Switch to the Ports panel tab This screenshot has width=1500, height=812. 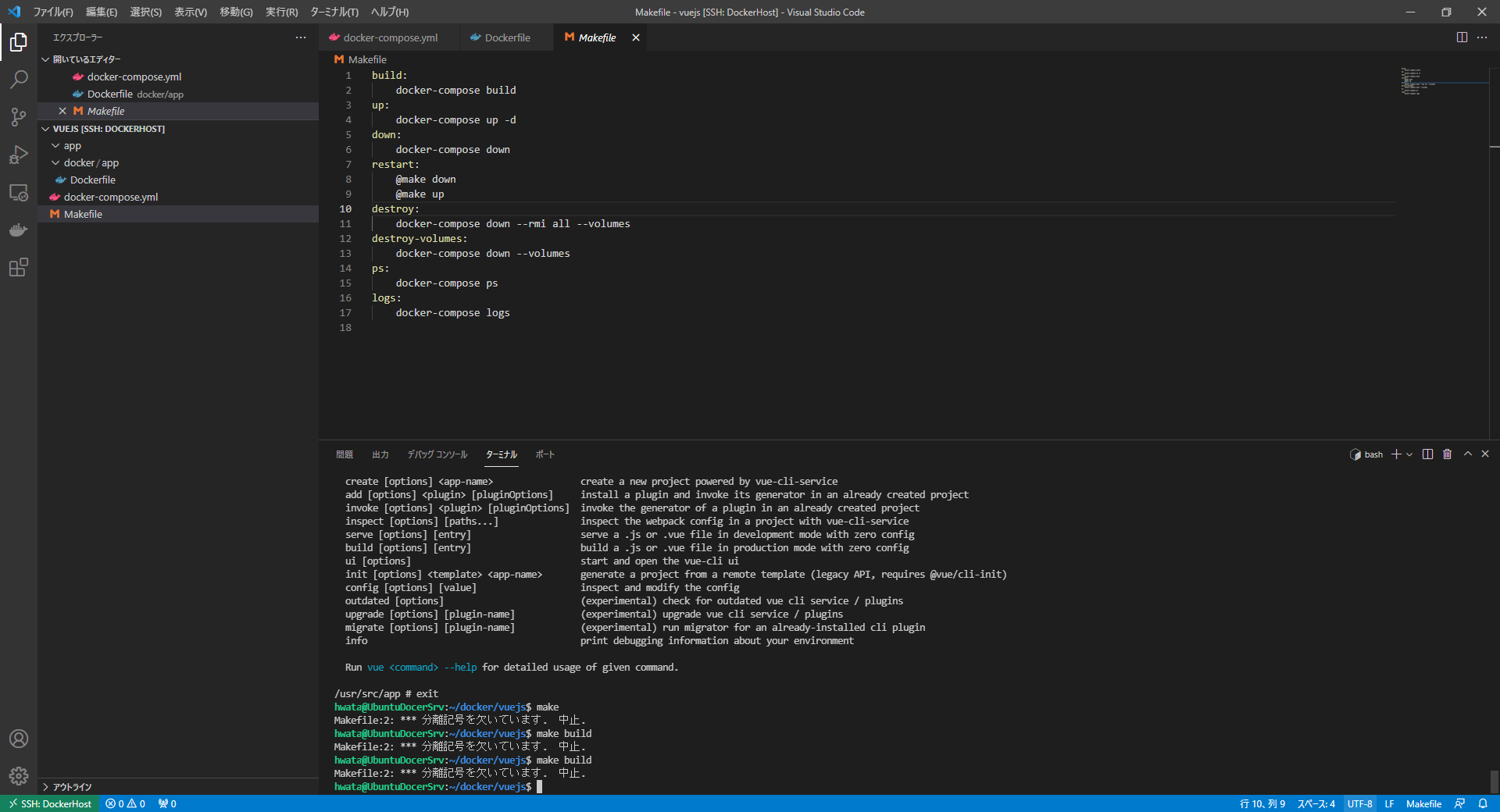pos(545,454)
